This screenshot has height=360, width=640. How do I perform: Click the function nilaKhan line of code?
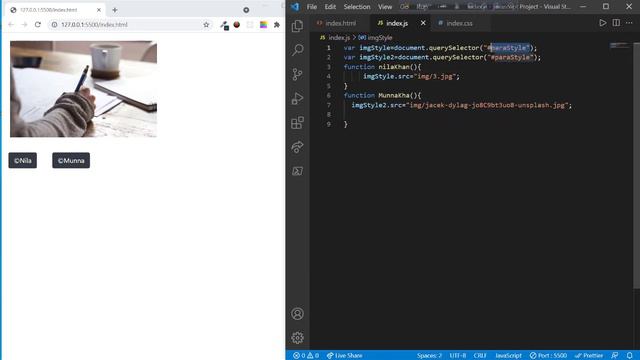tap(382, 67)
